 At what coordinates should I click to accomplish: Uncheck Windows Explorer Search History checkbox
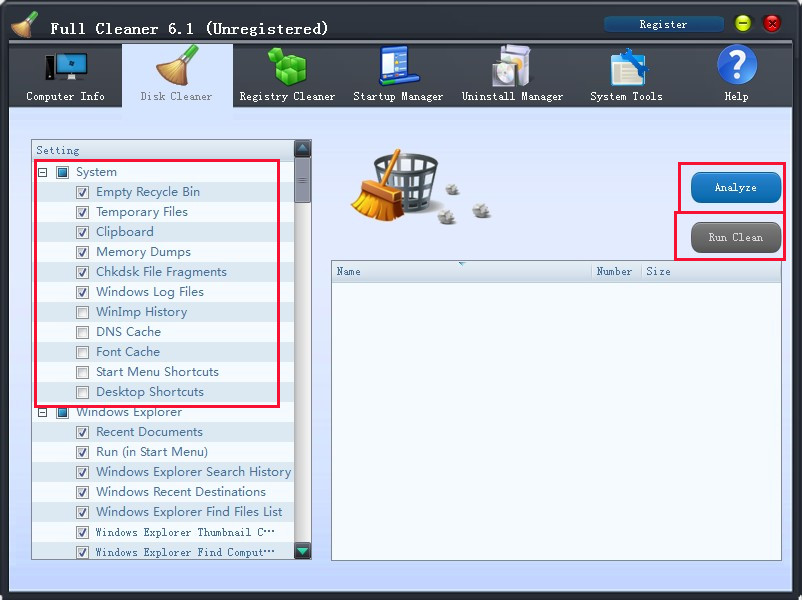82,472
